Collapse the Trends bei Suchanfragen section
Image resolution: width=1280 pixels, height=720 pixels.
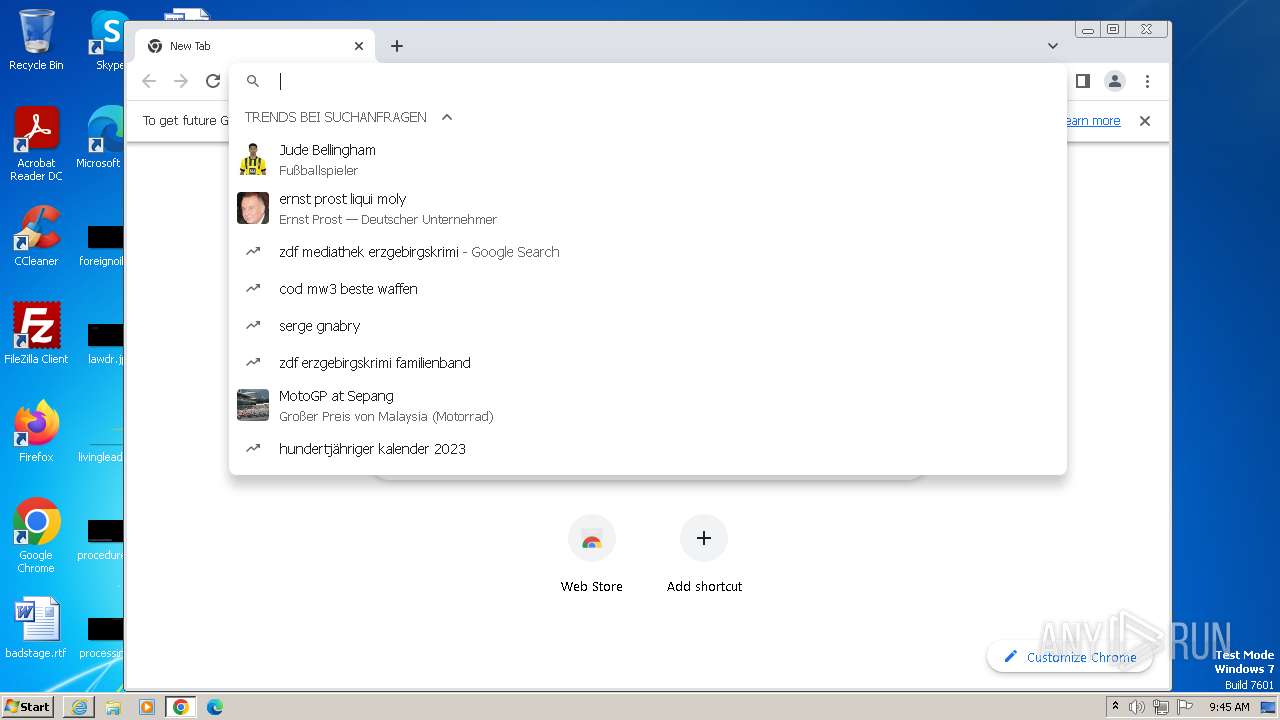[x=447, y=117]
